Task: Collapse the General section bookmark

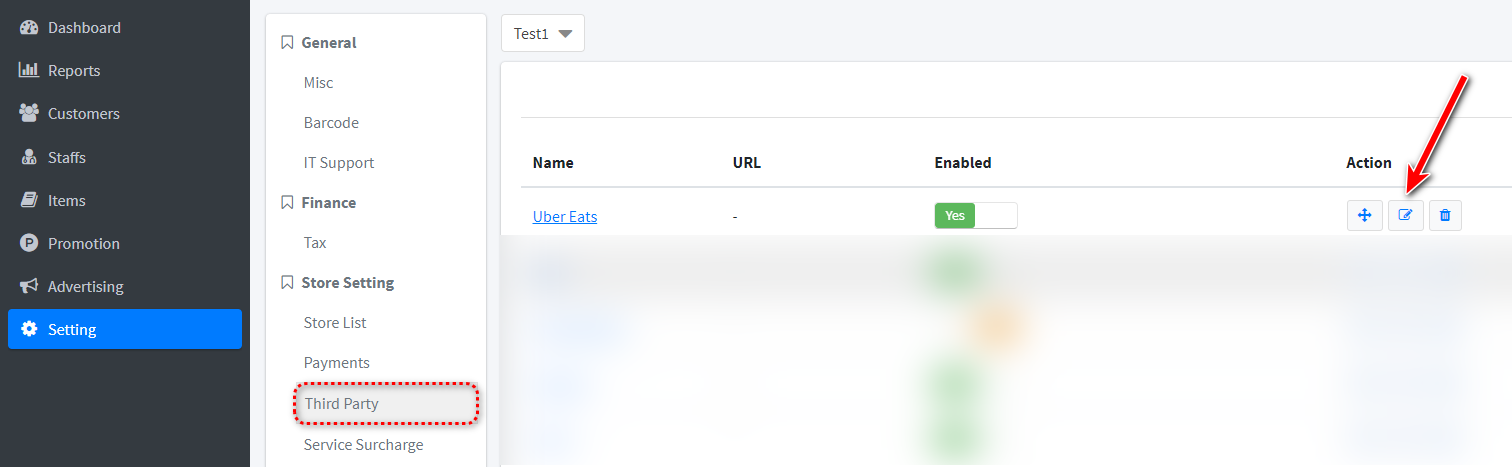Action: (x=287, y=43)
